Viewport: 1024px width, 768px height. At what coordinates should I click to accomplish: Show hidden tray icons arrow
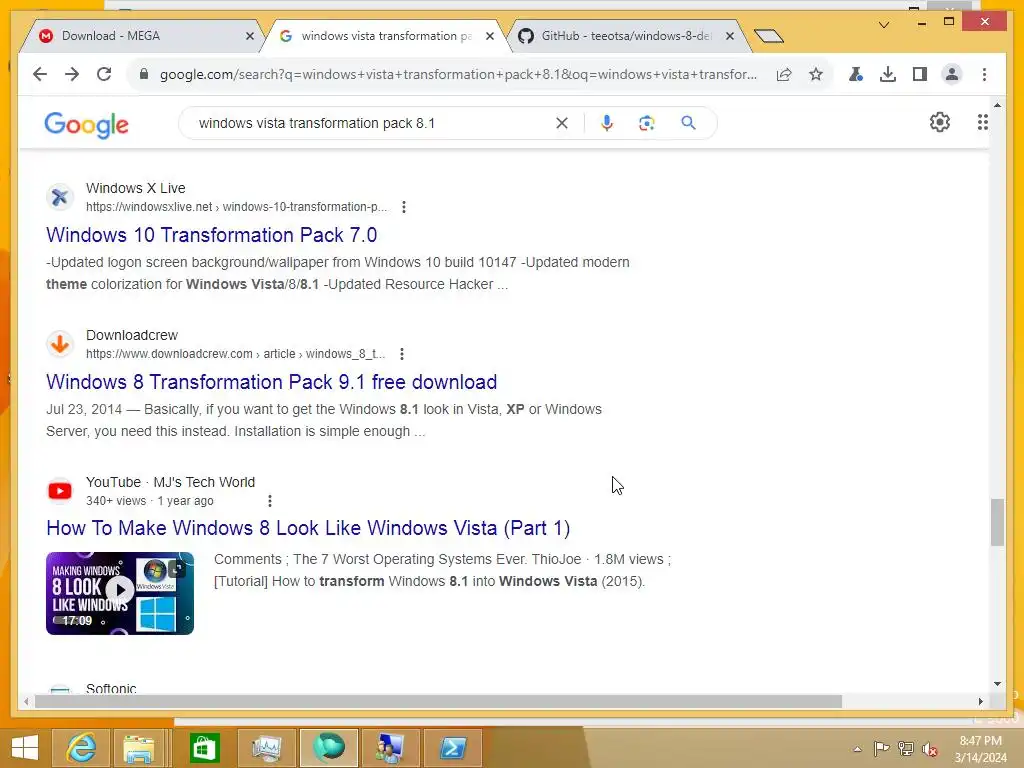point(857,749)
